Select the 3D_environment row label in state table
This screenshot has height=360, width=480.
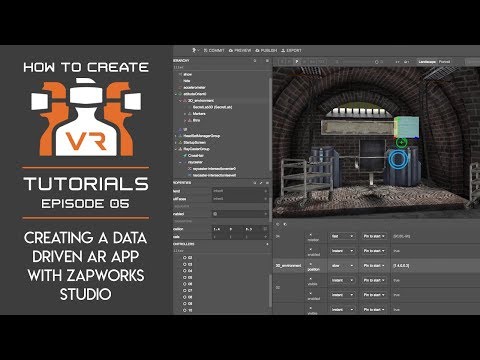pos(288,266)
